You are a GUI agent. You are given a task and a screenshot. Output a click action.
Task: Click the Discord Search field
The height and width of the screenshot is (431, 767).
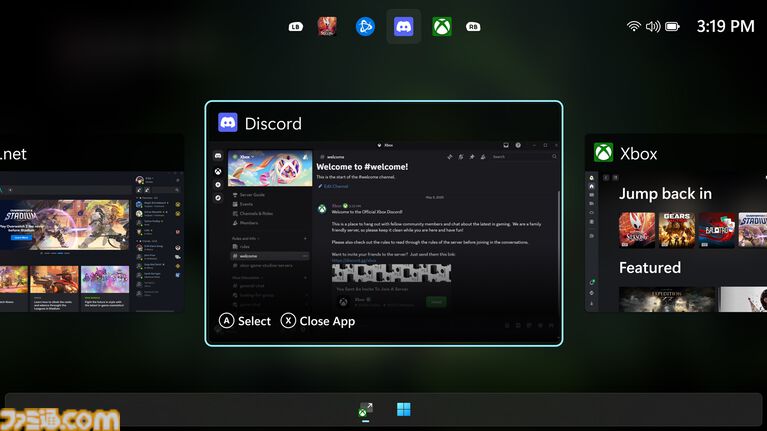tap(524, 157)
